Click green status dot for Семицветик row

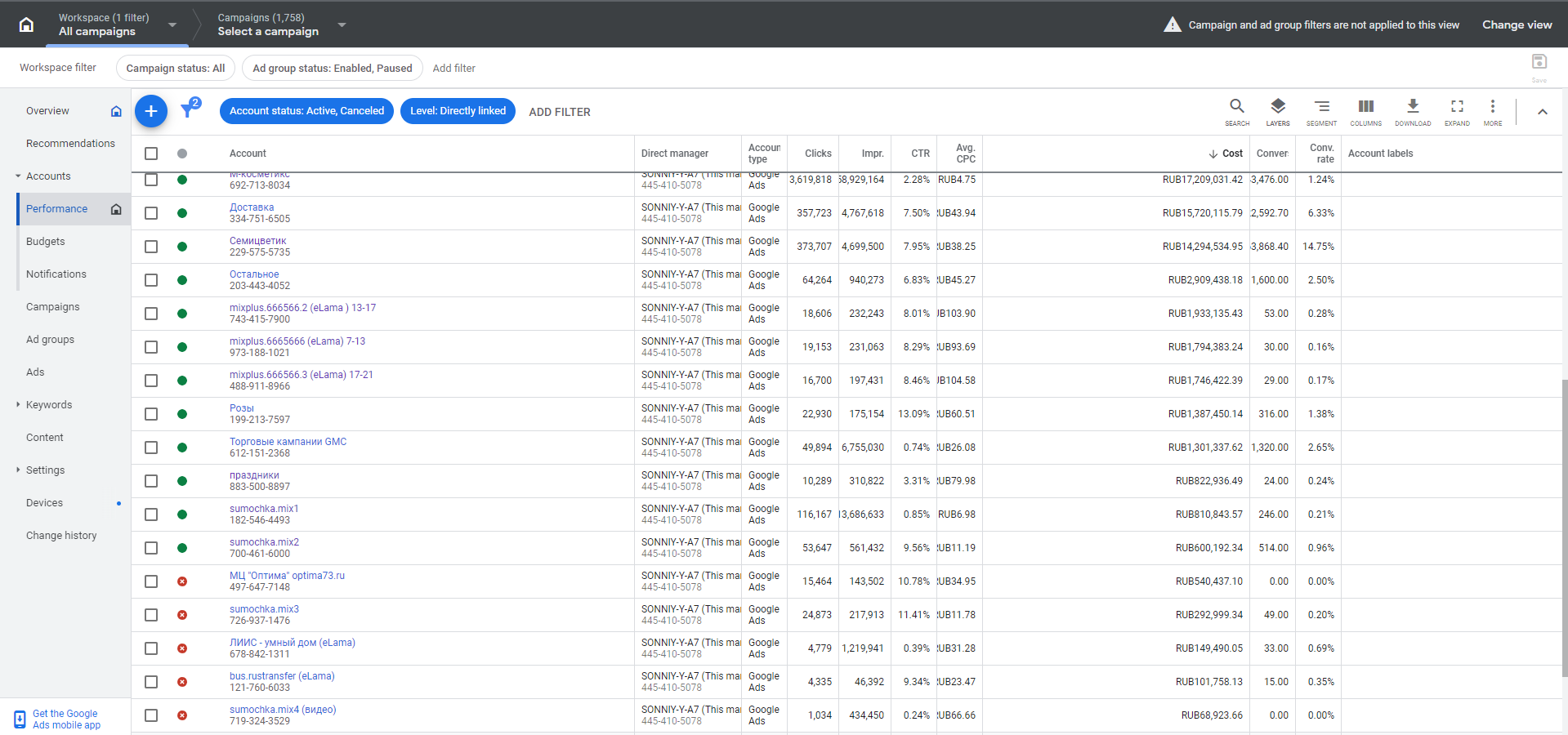(x=182, y=247)
